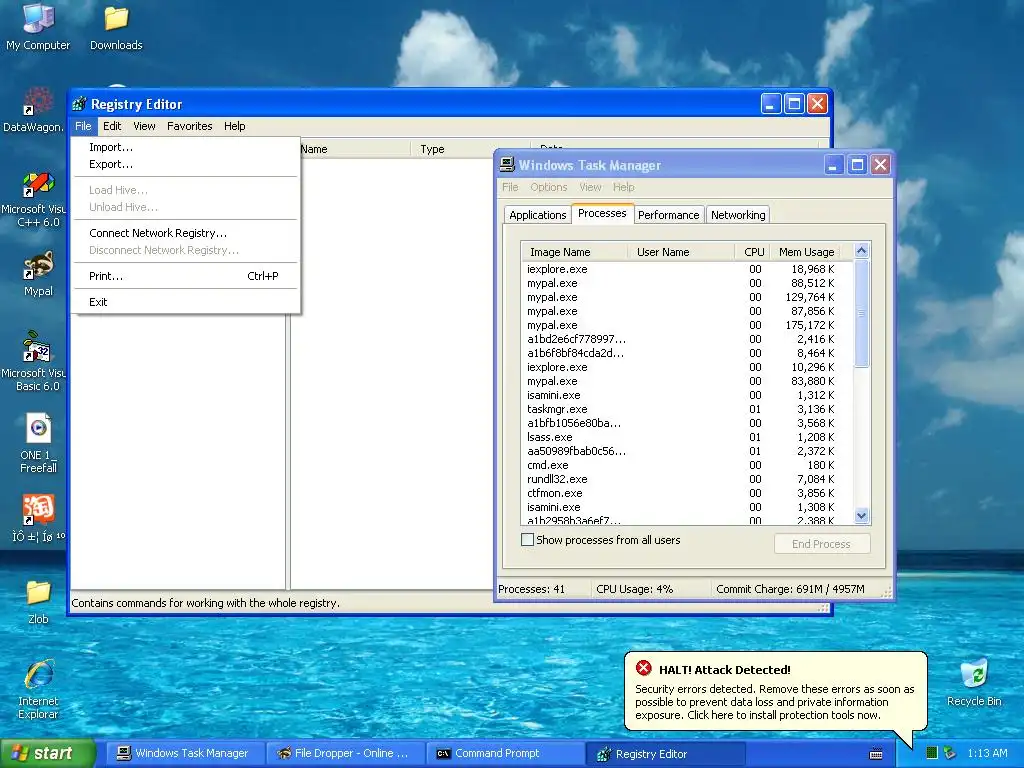
Task: Select the ctfmon.exe process row
Action: (x=687, y=493)
